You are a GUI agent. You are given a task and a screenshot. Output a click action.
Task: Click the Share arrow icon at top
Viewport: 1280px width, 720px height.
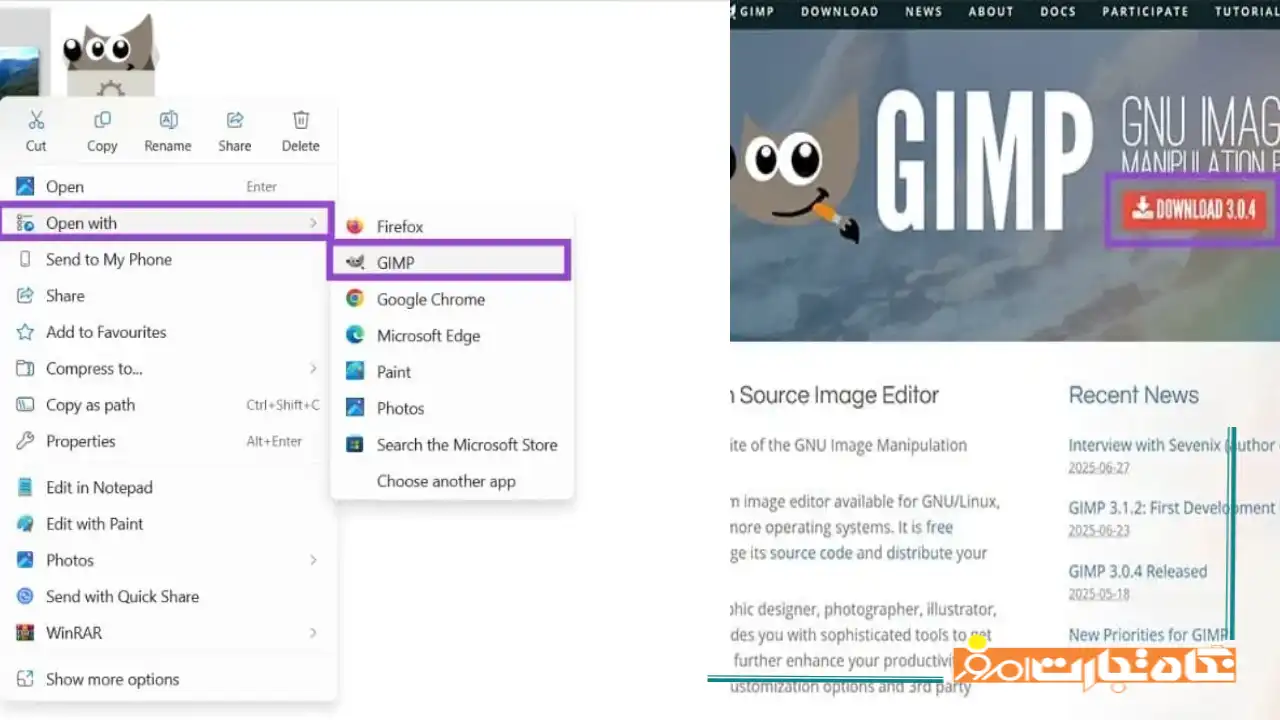coord(235,121)
